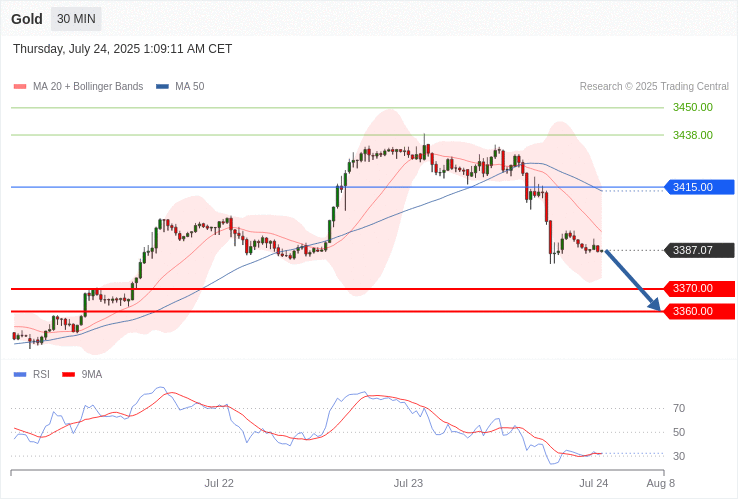Select the RSI legend label
Screen dimensions: 738x500
pos(41,375)
